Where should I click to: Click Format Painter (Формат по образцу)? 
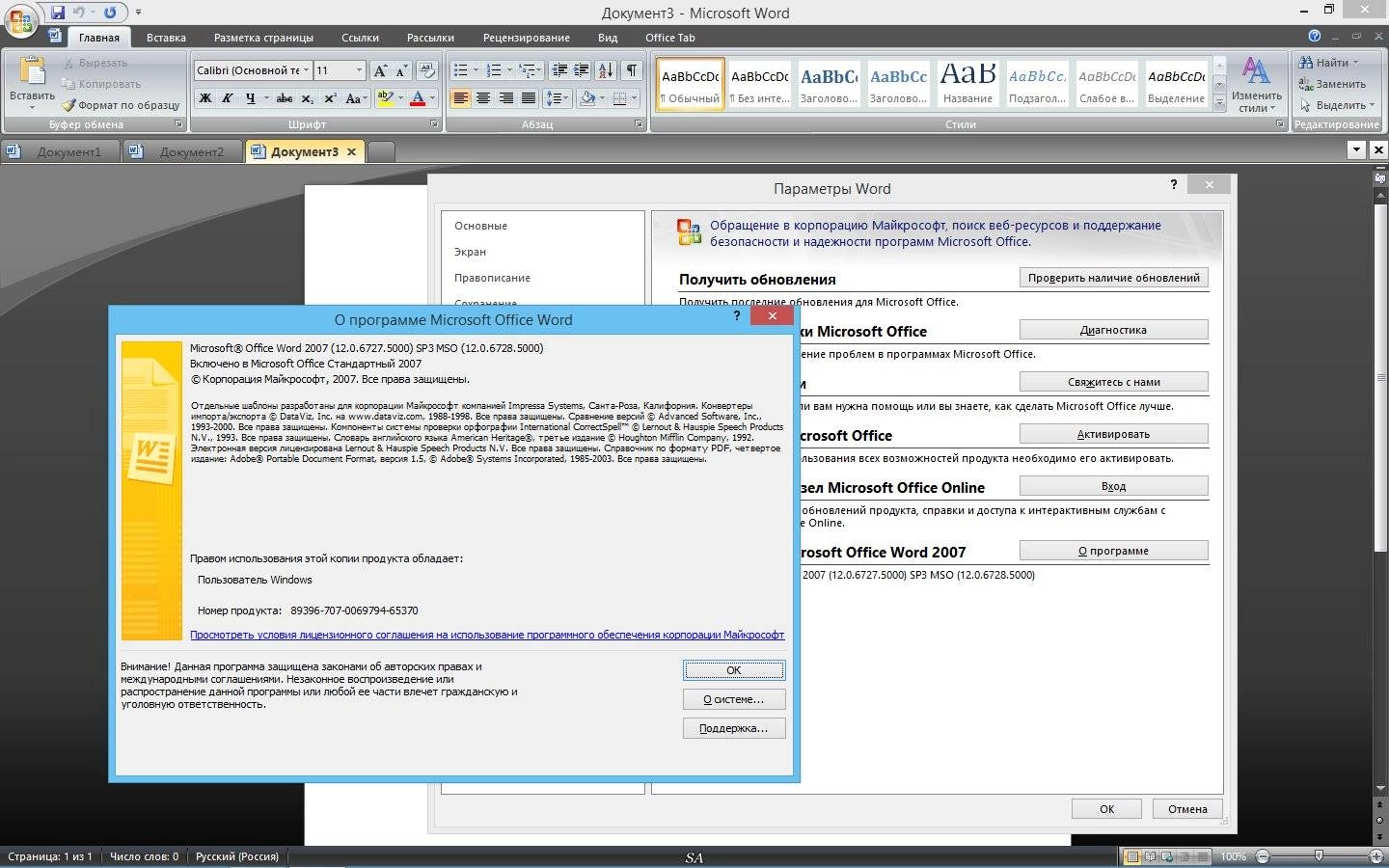tap(122, 105)
